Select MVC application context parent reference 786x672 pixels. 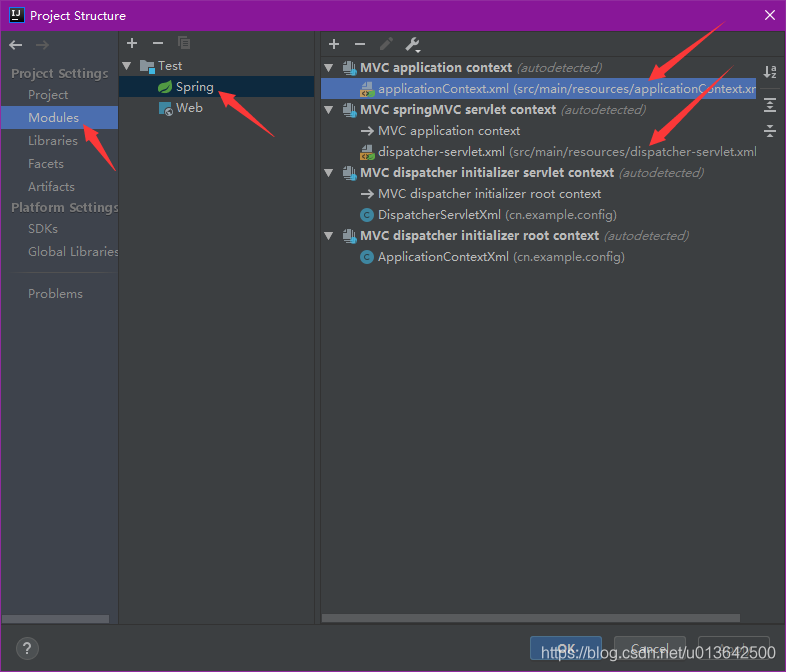[449, 131]
